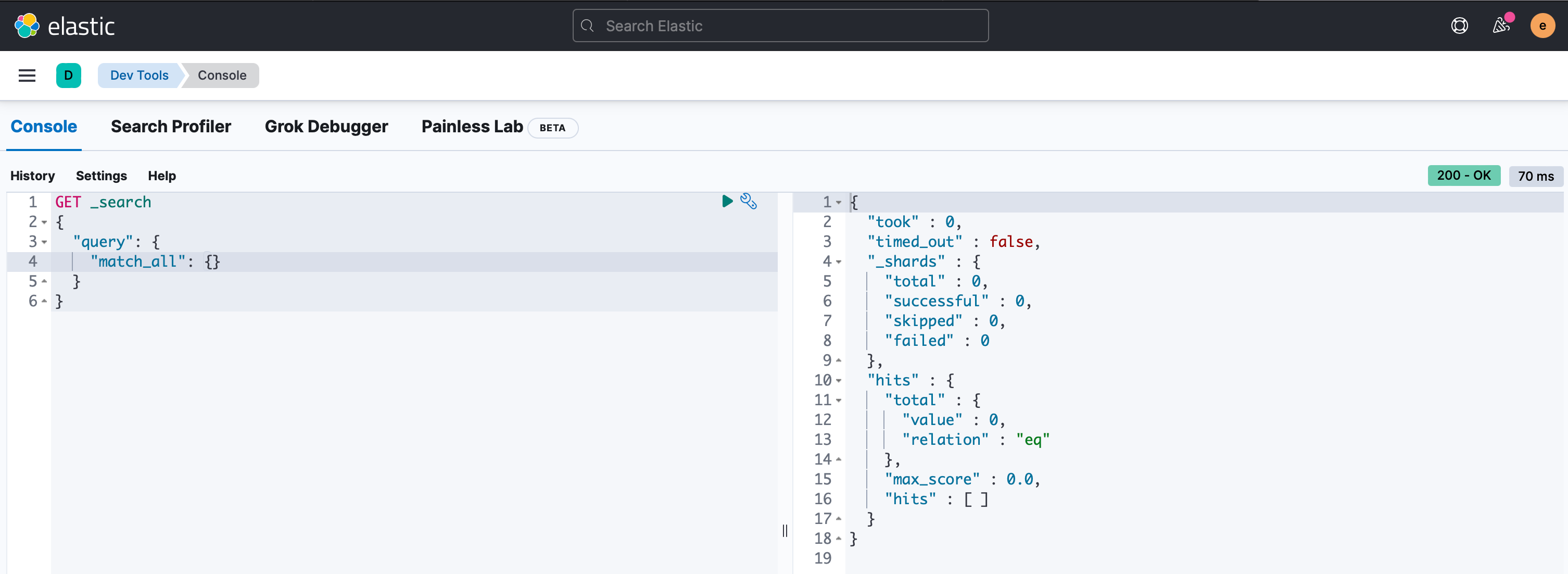Switch to the Search Profiler tab
Screen dimensions: 1568x574
pyautogui.click(x=170, y=127)
